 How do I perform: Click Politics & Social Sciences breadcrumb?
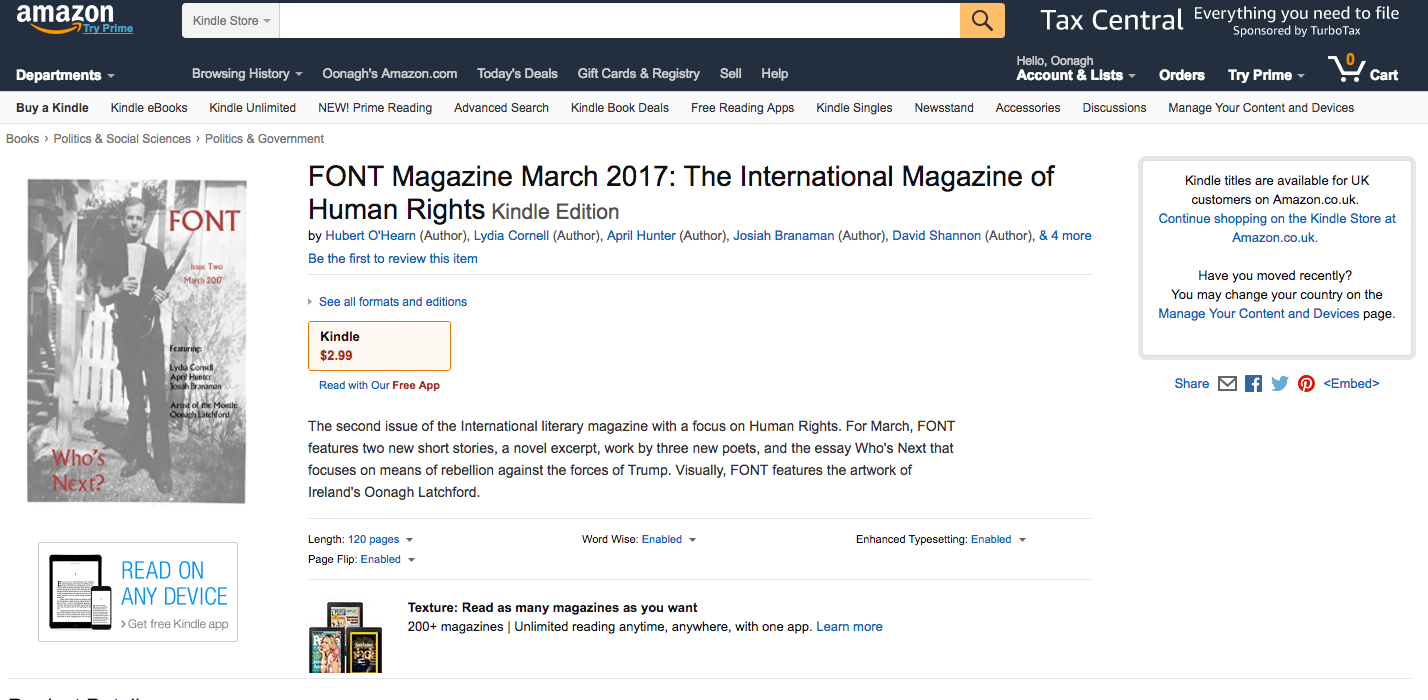[122, 139]
